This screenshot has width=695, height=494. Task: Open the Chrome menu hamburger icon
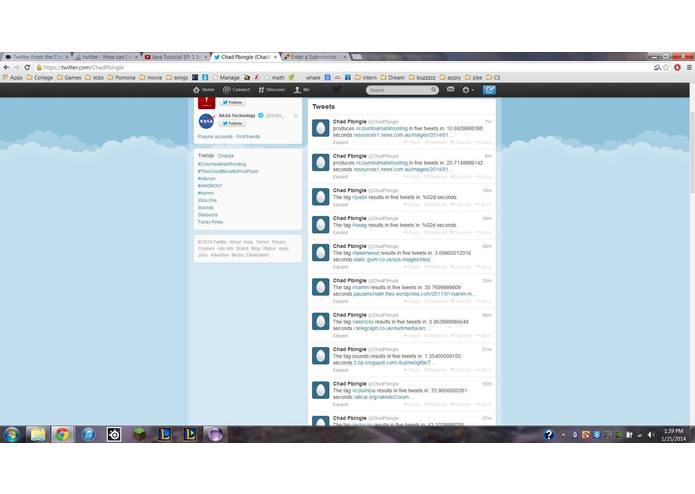pyautogui.click(x=689, y=67)
